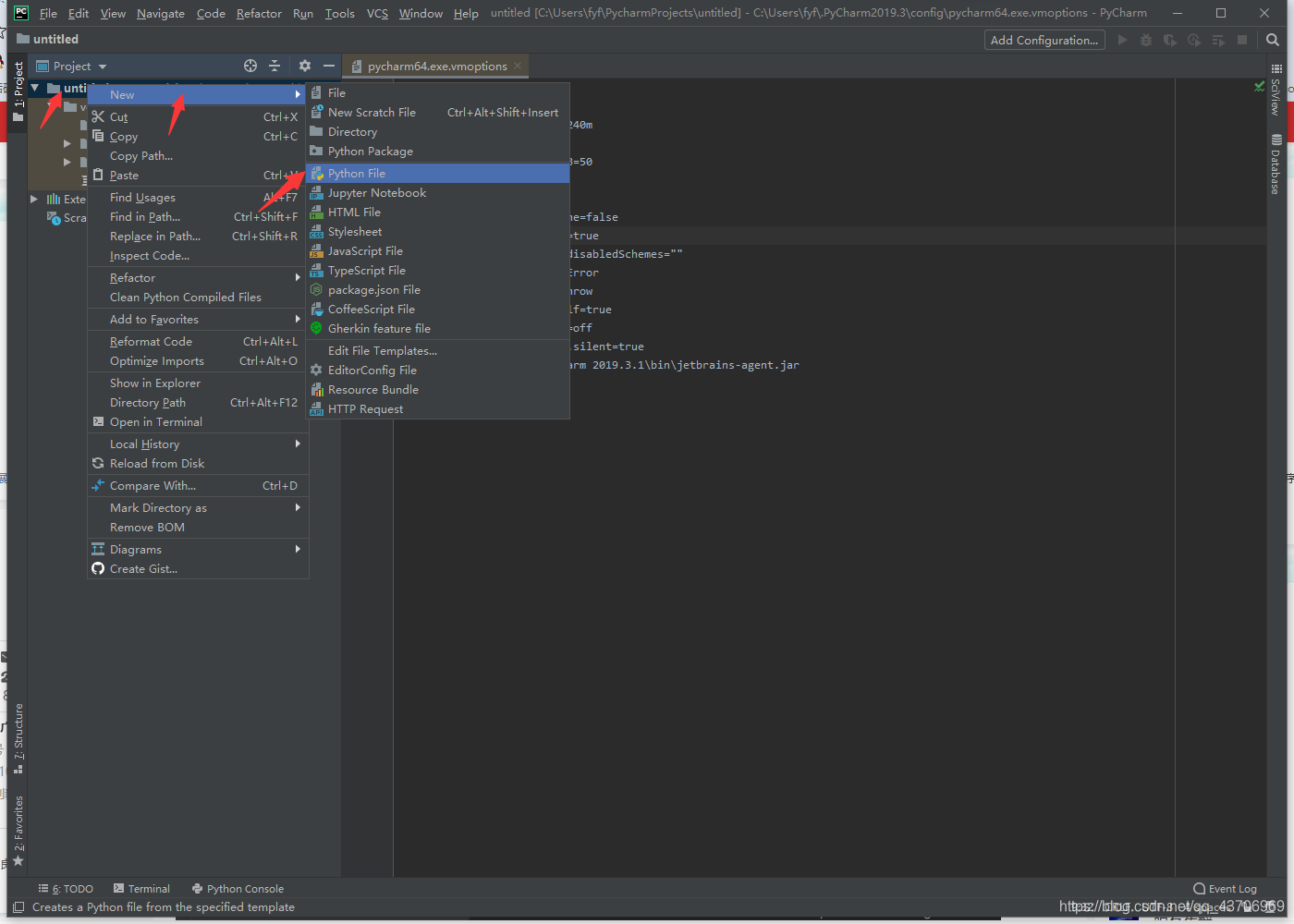The width and height of the screenshot is (1294, 924).
Task: Select Gherkin feature file entry
Action: point(437,328)
